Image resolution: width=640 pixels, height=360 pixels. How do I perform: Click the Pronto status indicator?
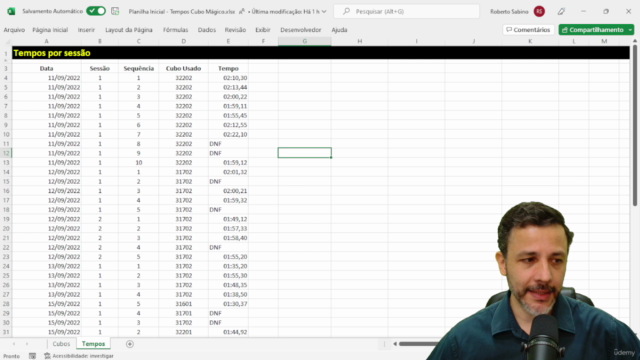coord(11,356)
